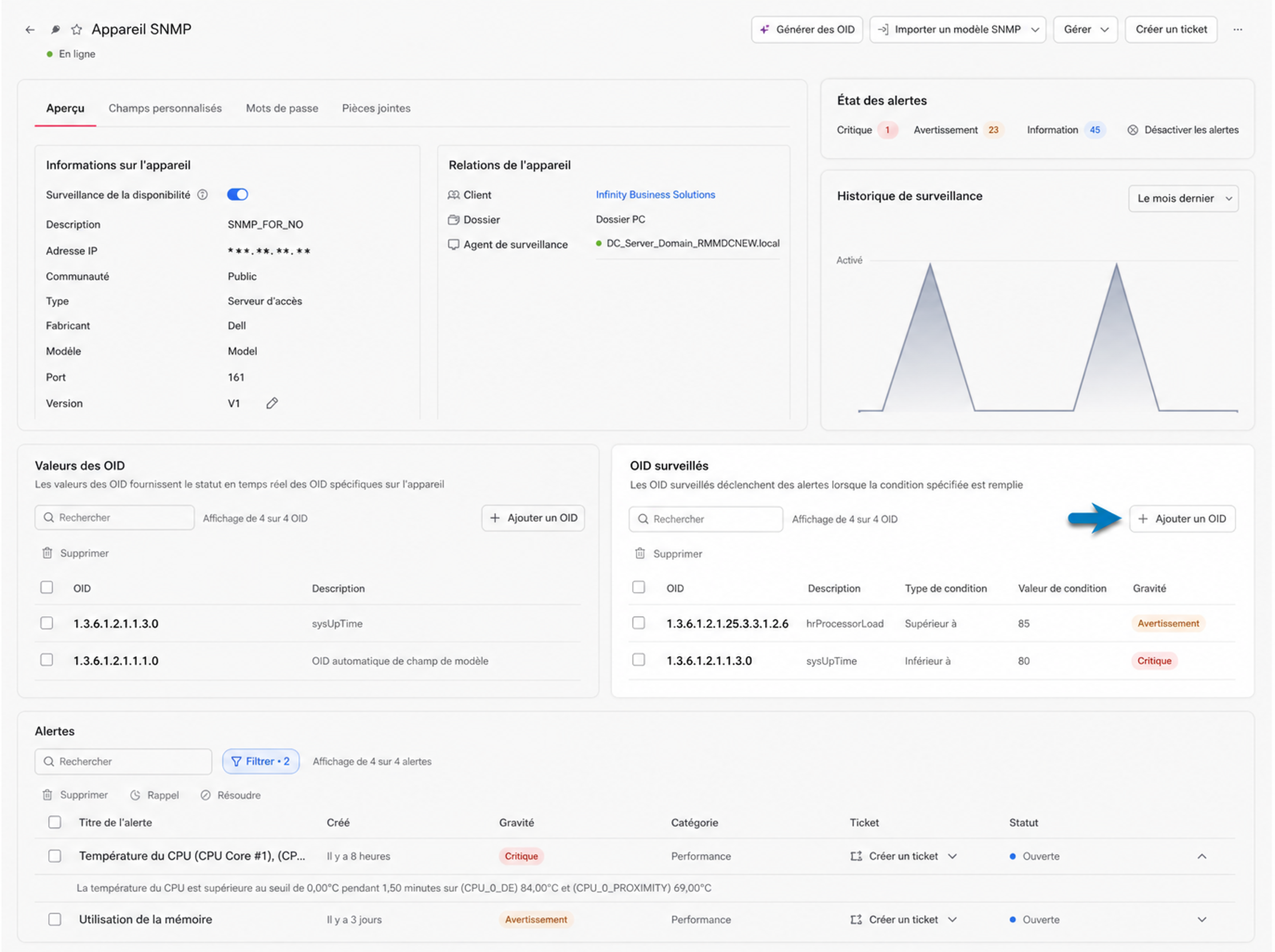Tick the checkbox for OID 1.3.6.1.2.1.1.3.0 sysUpTime value
The width and height of the screenshot is (1275, 952).
point(47,623)
